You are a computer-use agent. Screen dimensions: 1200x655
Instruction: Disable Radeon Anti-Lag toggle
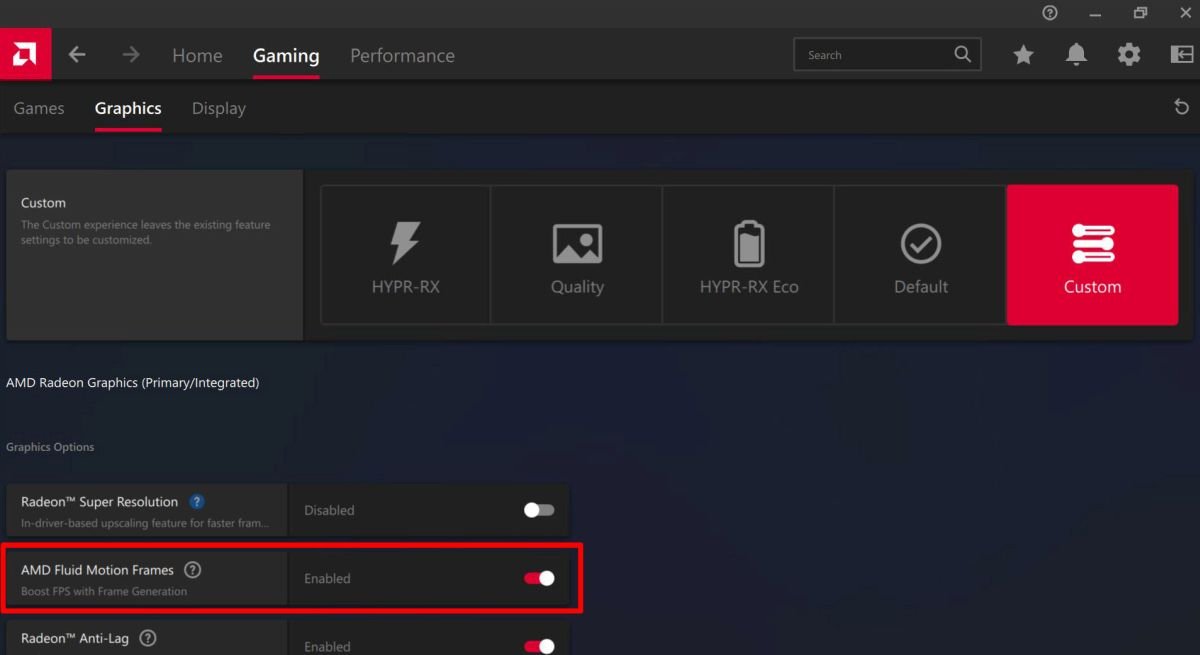(539, 646)
